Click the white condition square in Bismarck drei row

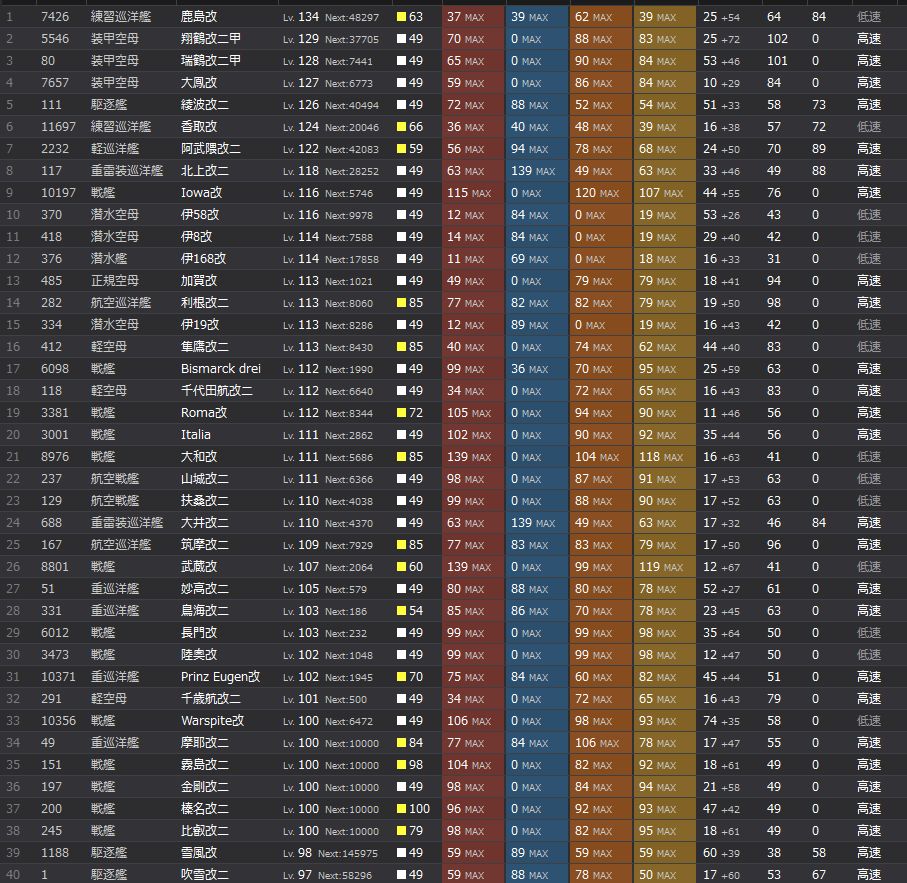(401, 369)
